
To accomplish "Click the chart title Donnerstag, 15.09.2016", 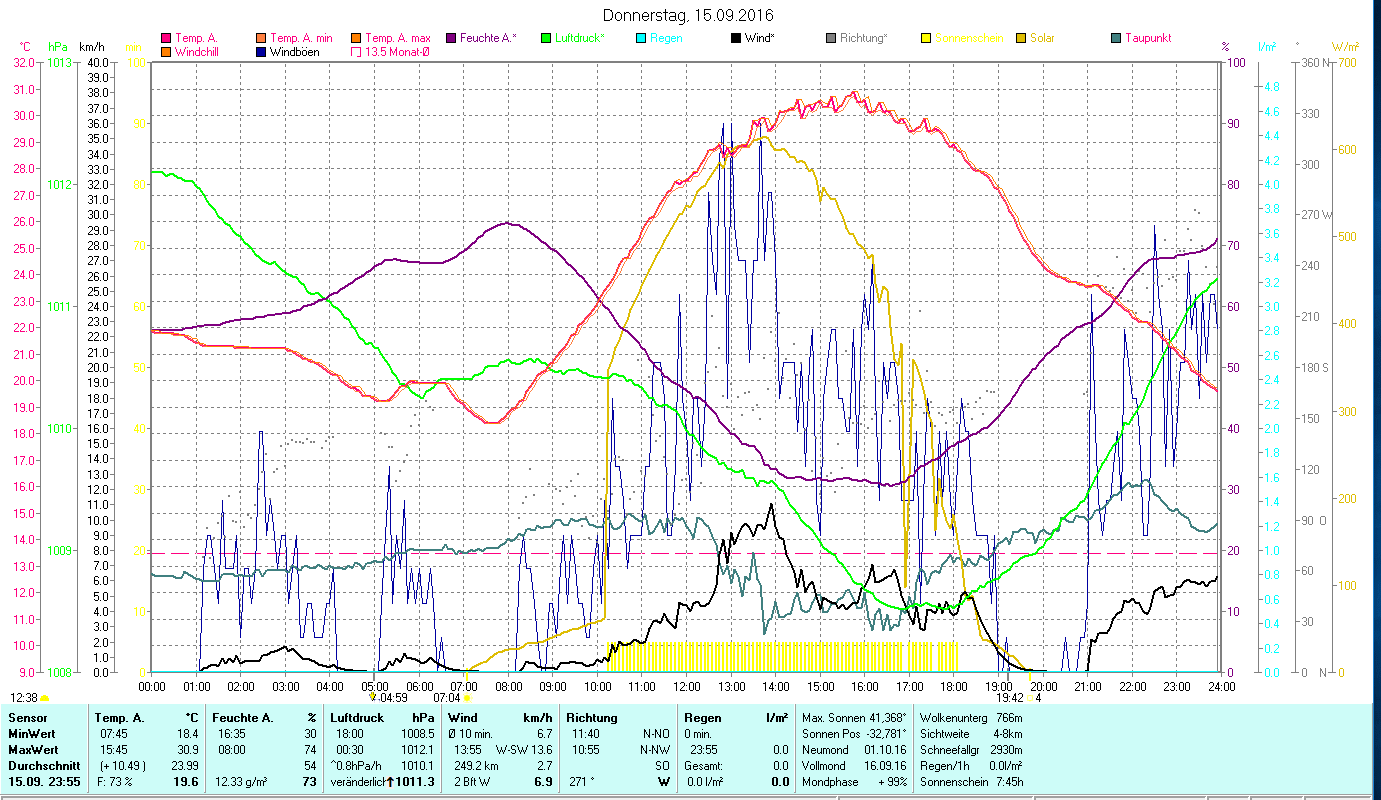I will 689,16.
